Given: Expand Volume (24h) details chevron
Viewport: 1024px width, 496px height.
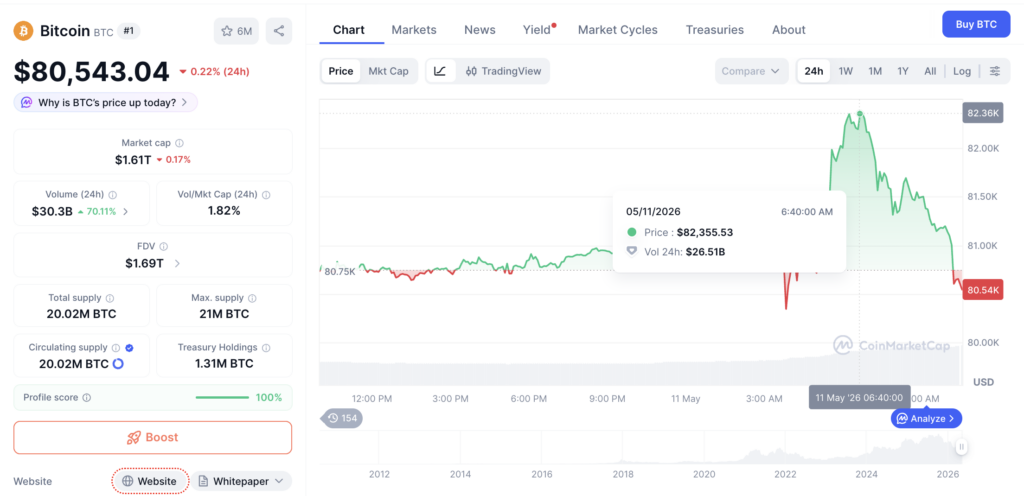Looking at the screenshot, I should pyautogui.click(x=125, y=211).
